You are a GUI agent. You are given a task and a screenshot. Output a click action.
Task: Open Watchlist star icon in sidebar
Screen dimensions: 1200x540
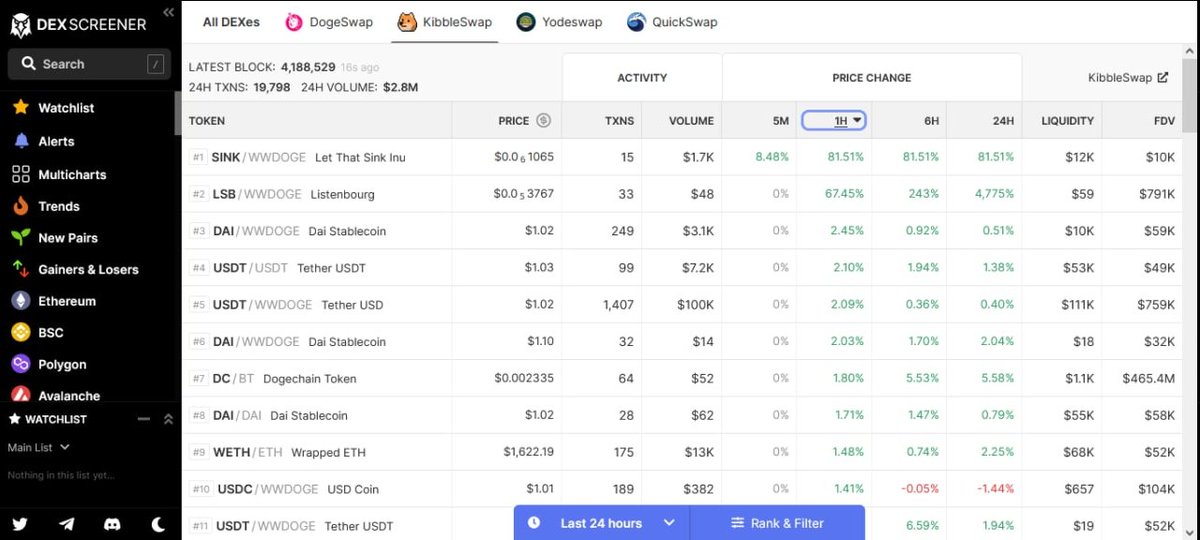20,107
